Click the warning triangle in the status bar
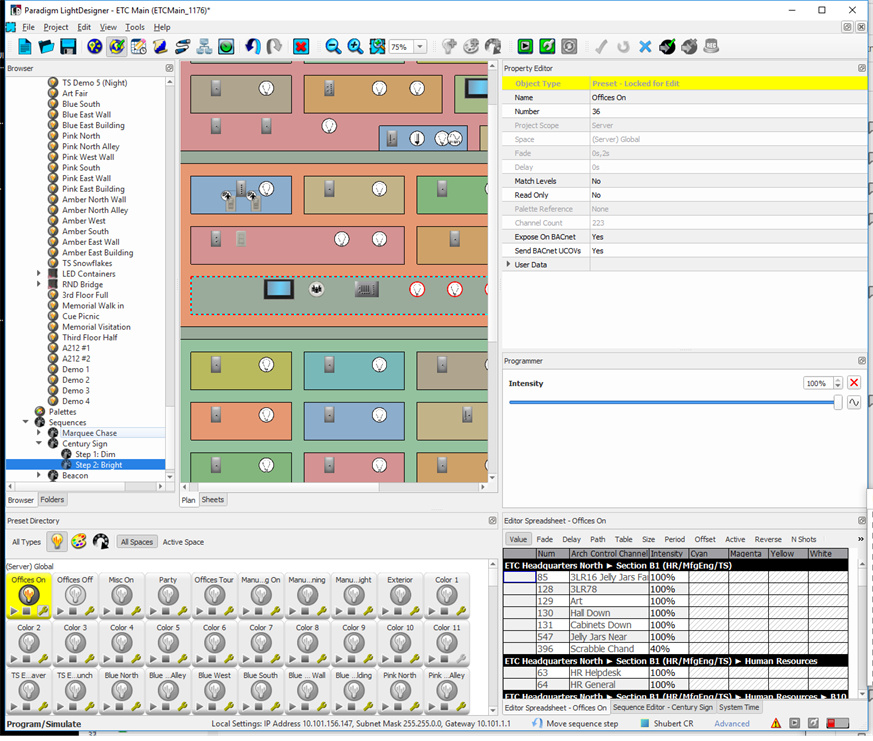 (x=775, y=724)
